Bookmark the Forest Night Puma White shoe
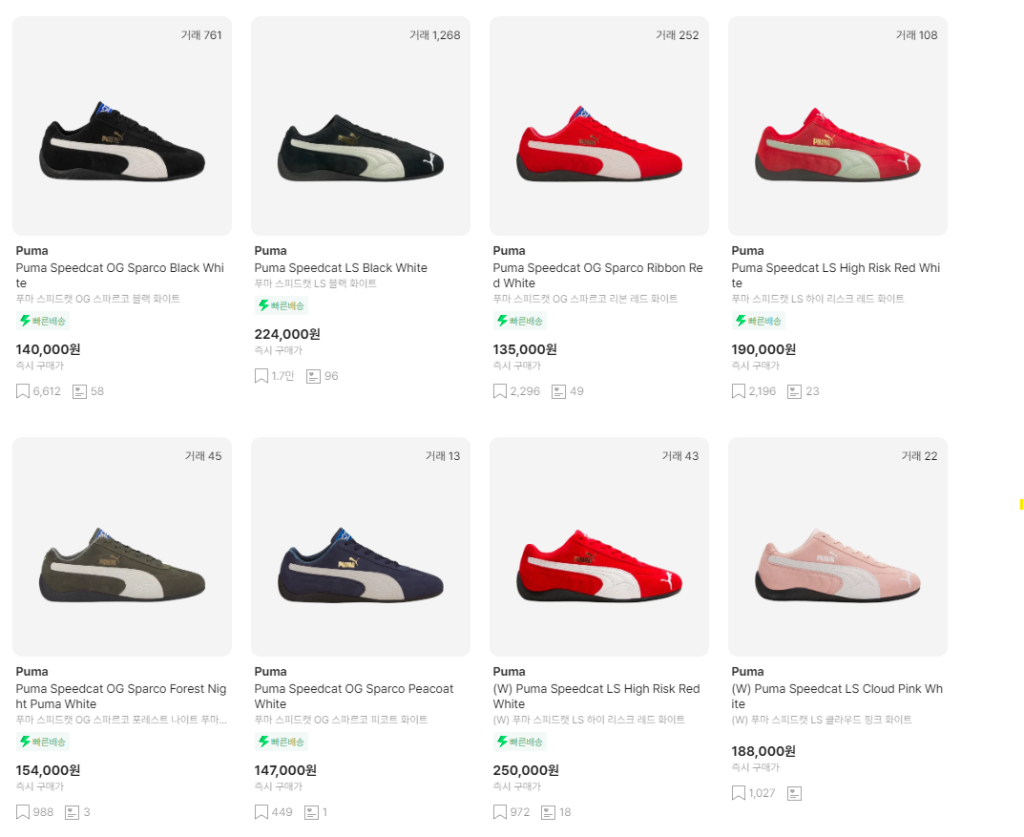This screenshot has height=837, width=1024. (23, 812)
